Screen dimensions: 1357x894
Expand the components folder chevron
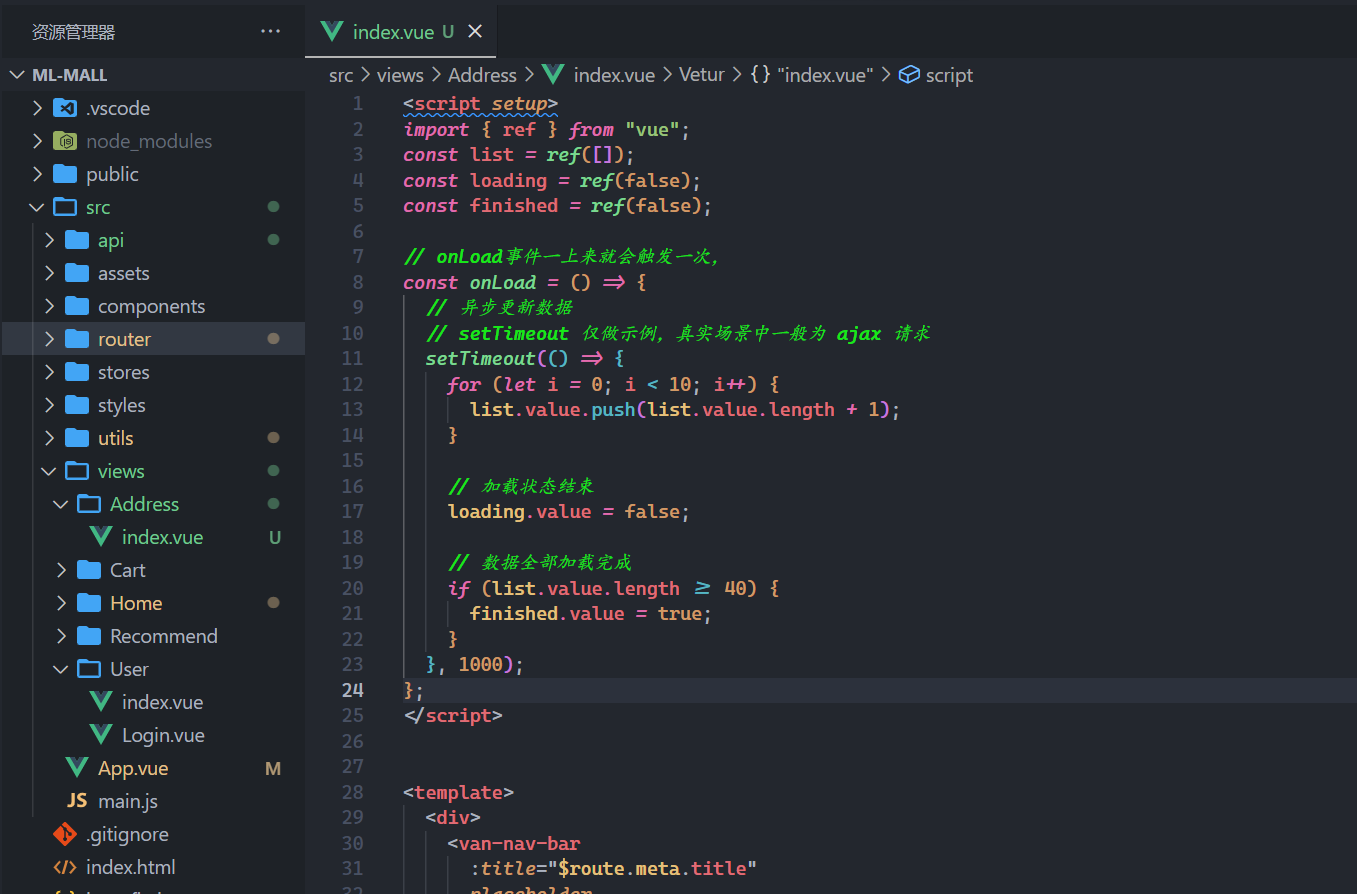(49, 306)
